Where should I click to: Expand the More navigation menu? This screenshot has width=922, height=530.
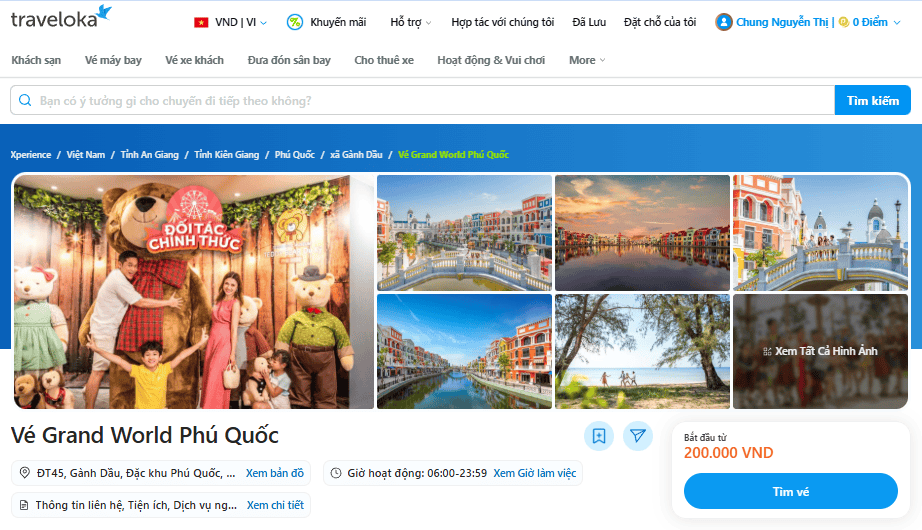587,60
